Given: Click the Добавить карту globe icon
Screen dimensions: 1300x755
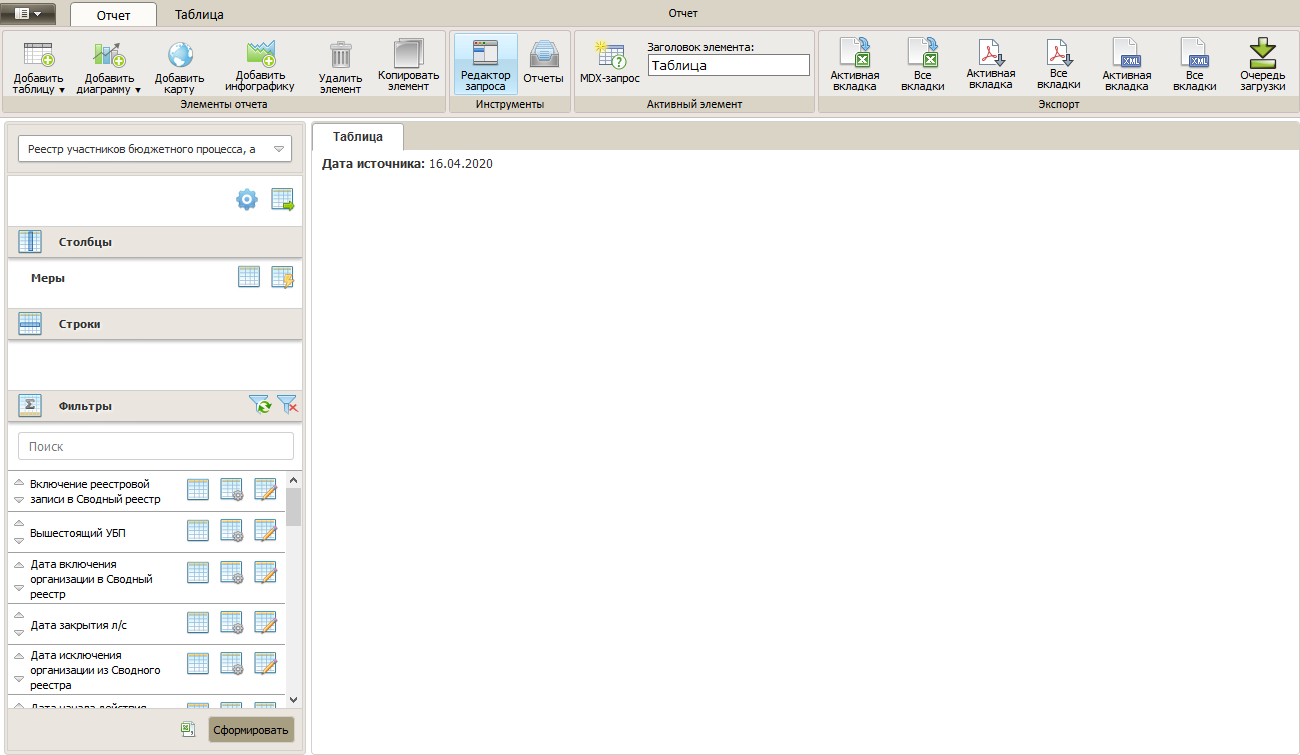Looking at the screenshot, I should coord(180,55).
